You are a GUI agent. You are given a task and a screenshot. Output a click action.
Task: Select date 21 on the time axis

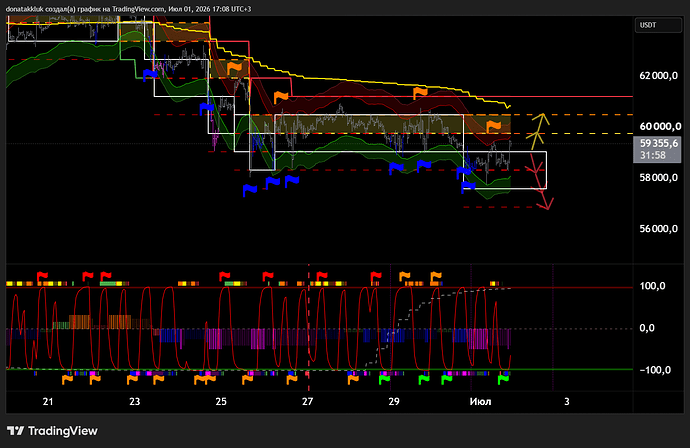(48, 401)
